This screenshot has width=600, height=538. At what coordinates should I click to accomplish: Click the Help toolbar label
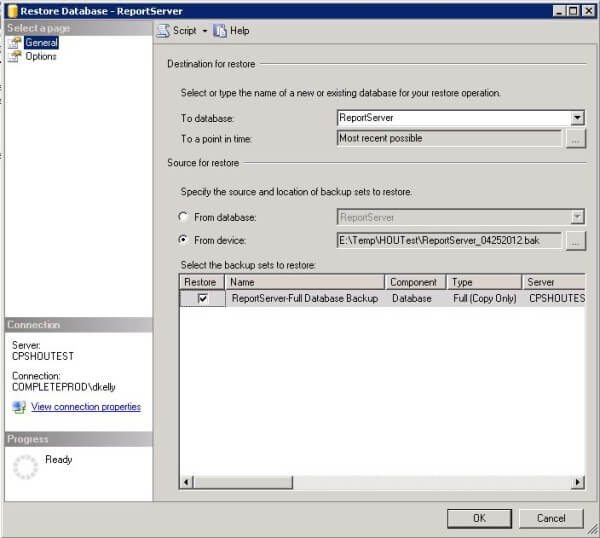tap(240, 31)
